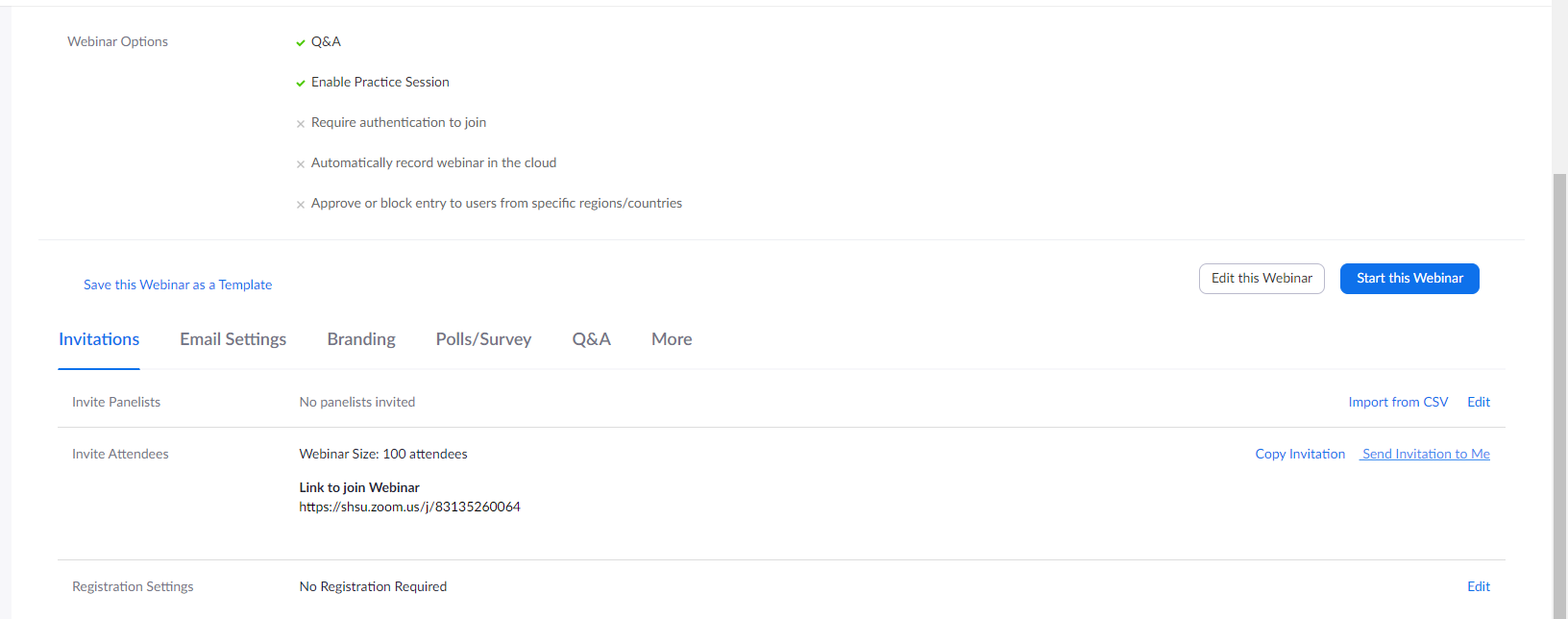Click the green checkmark beside Q&A option
Image resolution: width=1568 pixels, height=619 pixels.
301,42
